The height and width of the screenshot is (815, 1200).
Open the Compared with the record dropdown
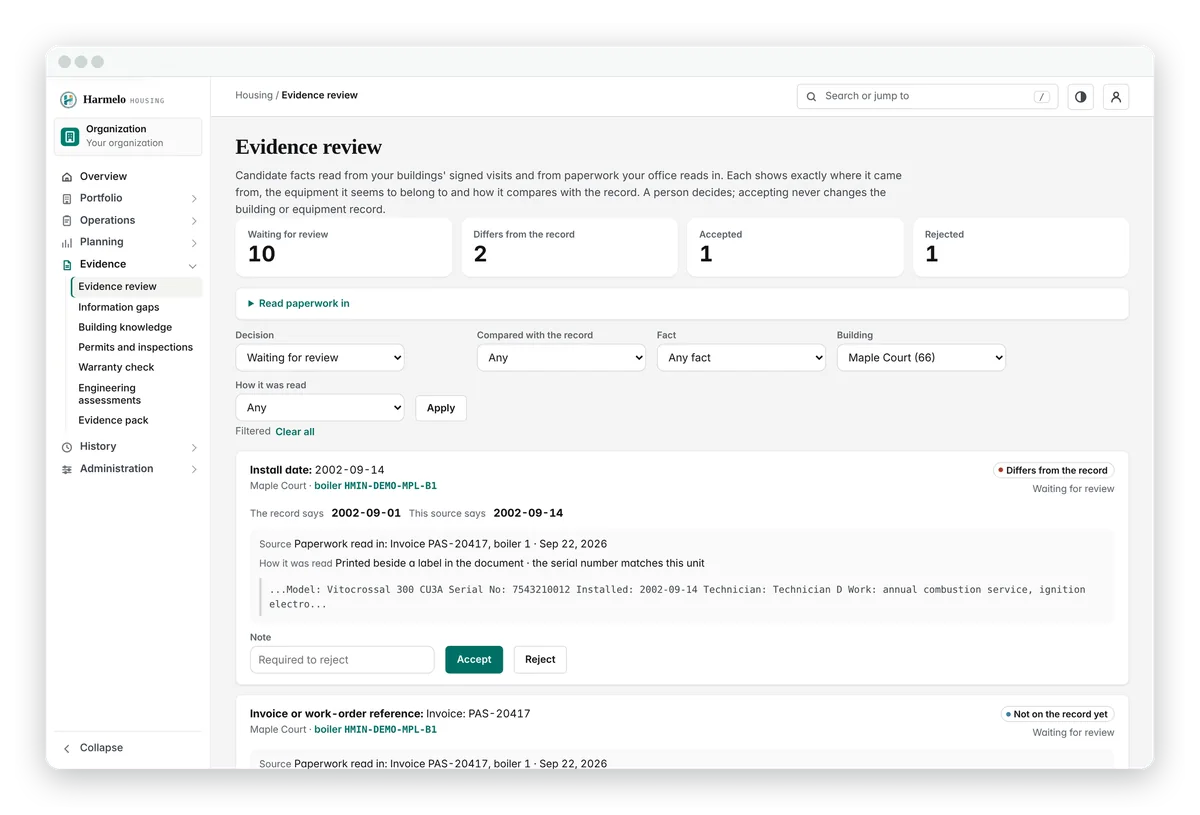coord(561,357)
